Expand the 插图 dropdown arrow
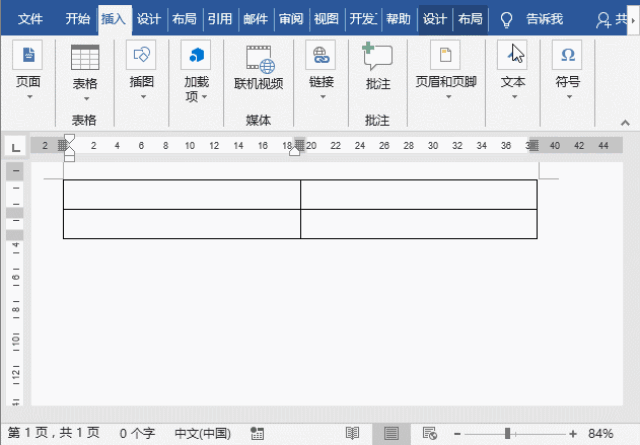 pyautogui.click(x=143, y=97)
